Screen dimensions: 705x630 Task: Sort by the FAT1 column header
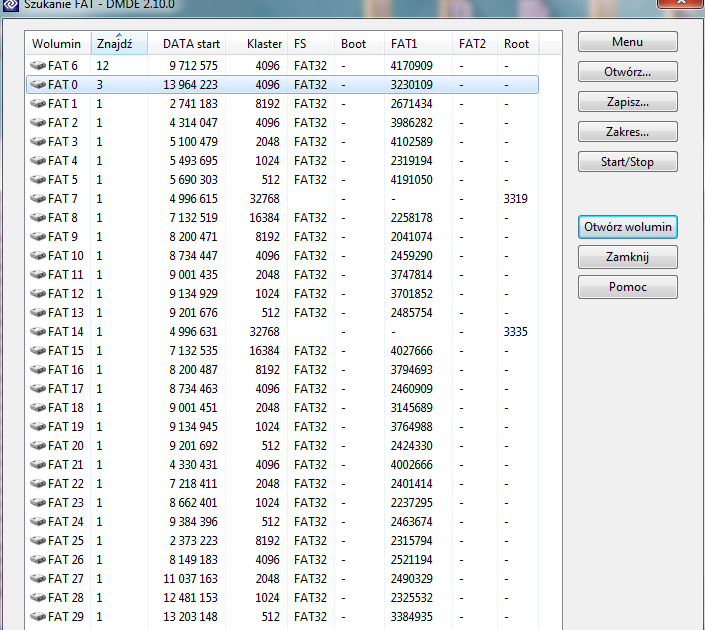click(418, 44)
